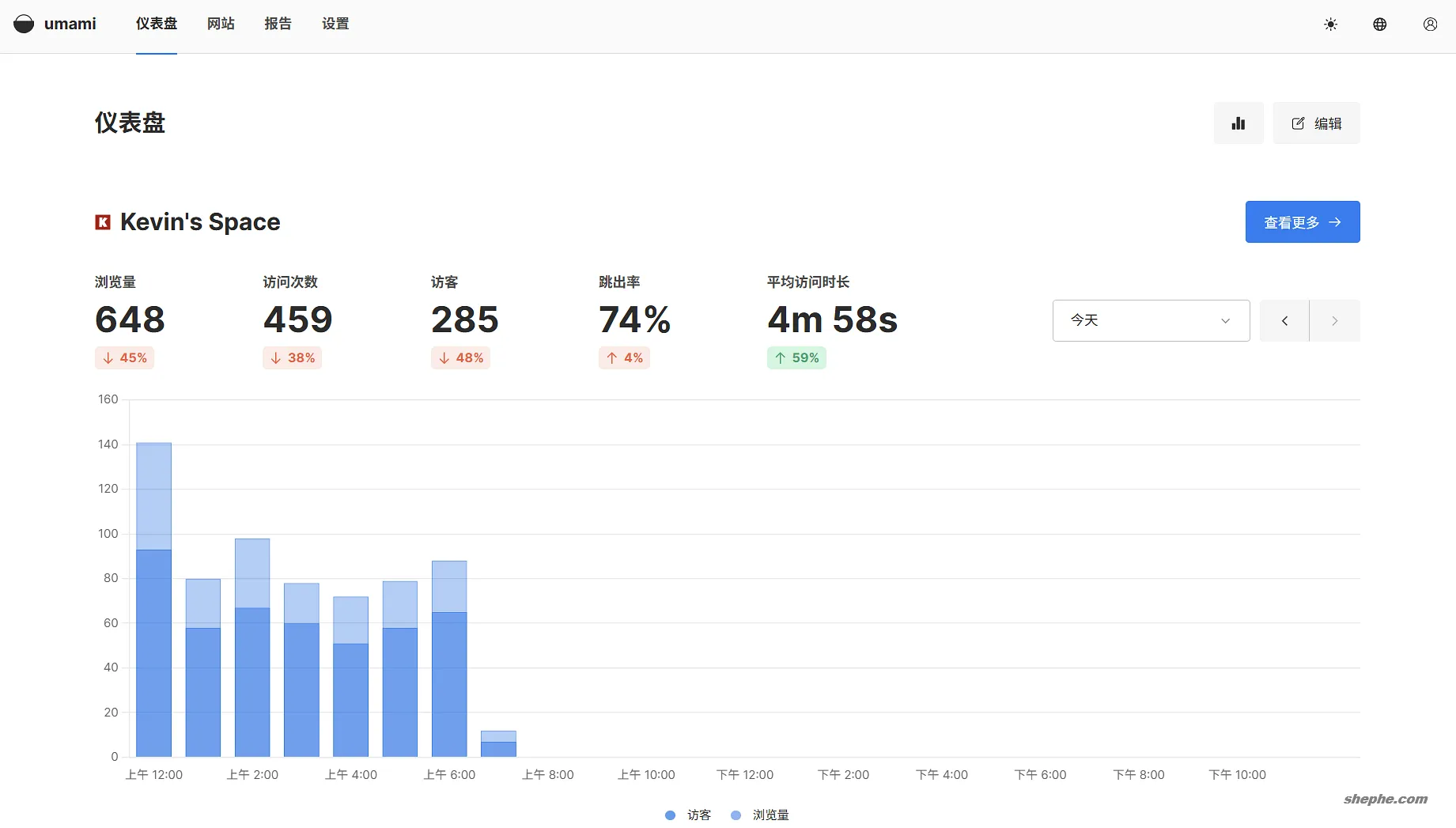The image size is (1456, 828).
Task: Select the 仪表盘 navigation tab
Action: [x=157, y=24]
